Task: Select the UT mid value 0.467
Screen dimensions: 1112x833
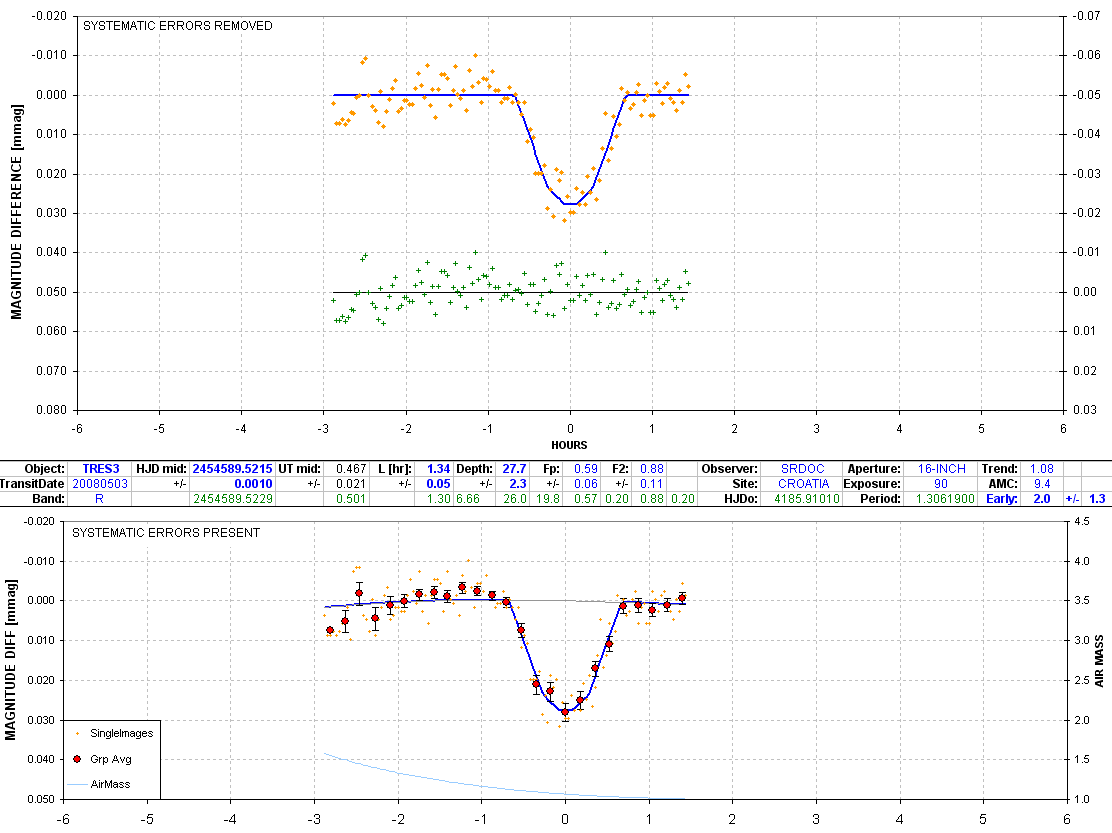Action: click(x=351, y=469)
